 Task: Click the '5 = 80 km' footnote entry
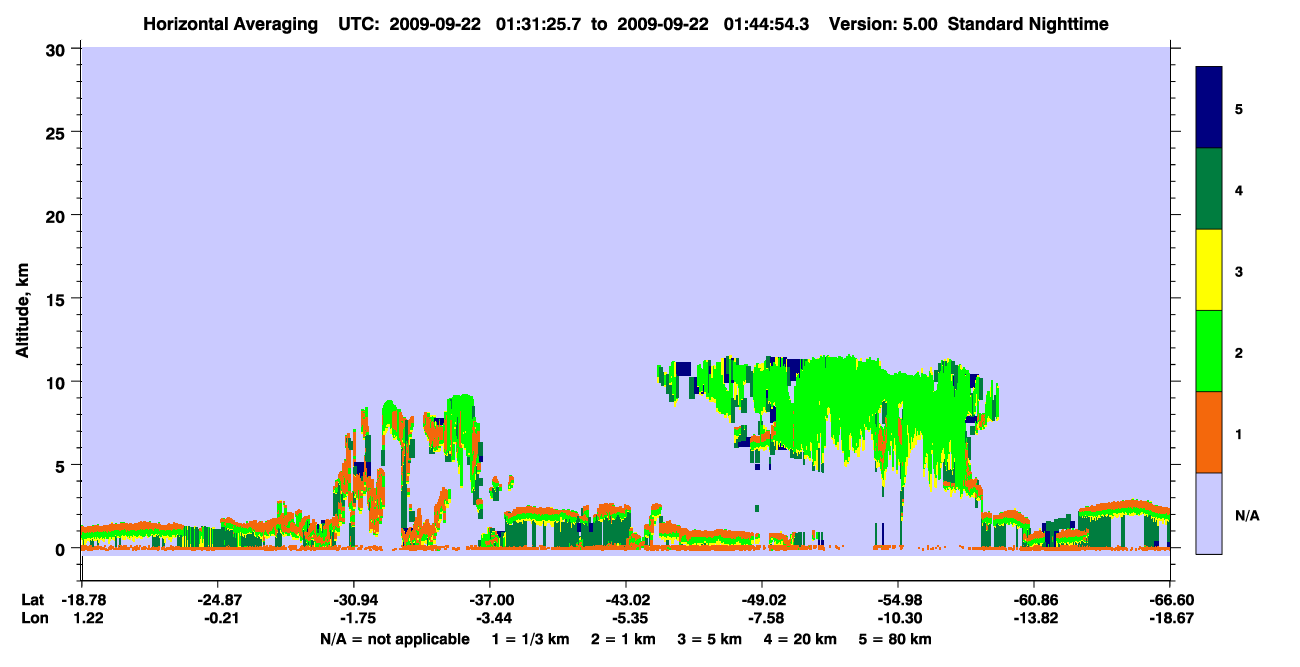coord(895,639)
